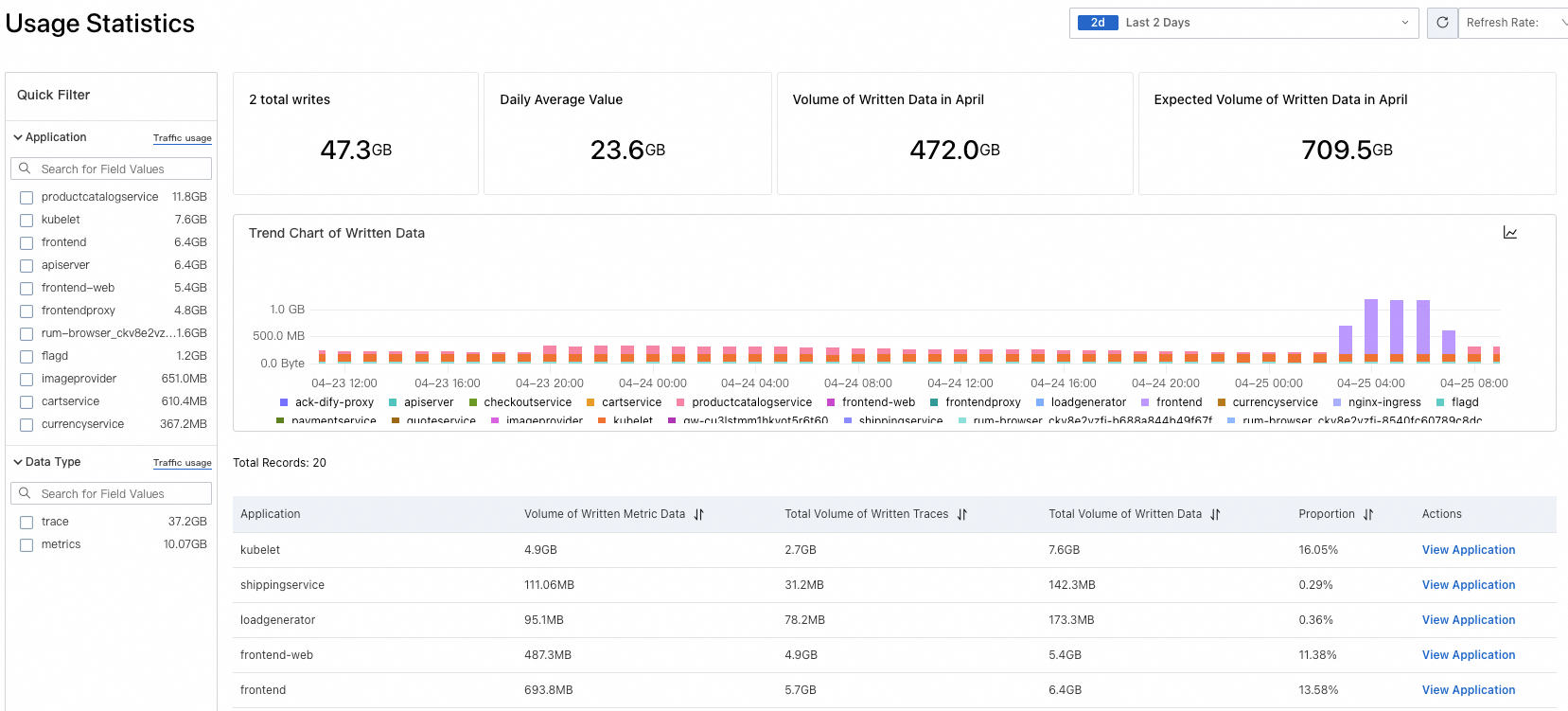Open View Application for frontend-web row

1468,655
